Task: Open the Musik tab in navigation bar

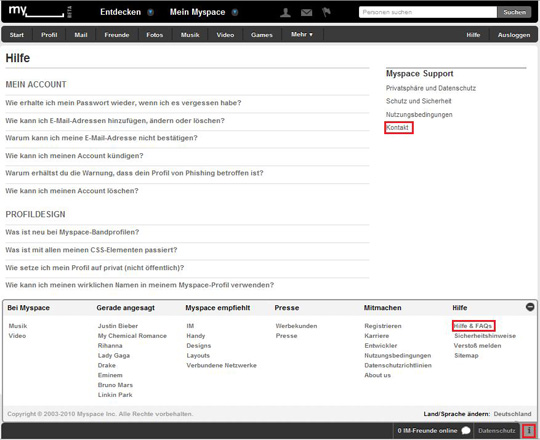Action: [x=190, y=35]
